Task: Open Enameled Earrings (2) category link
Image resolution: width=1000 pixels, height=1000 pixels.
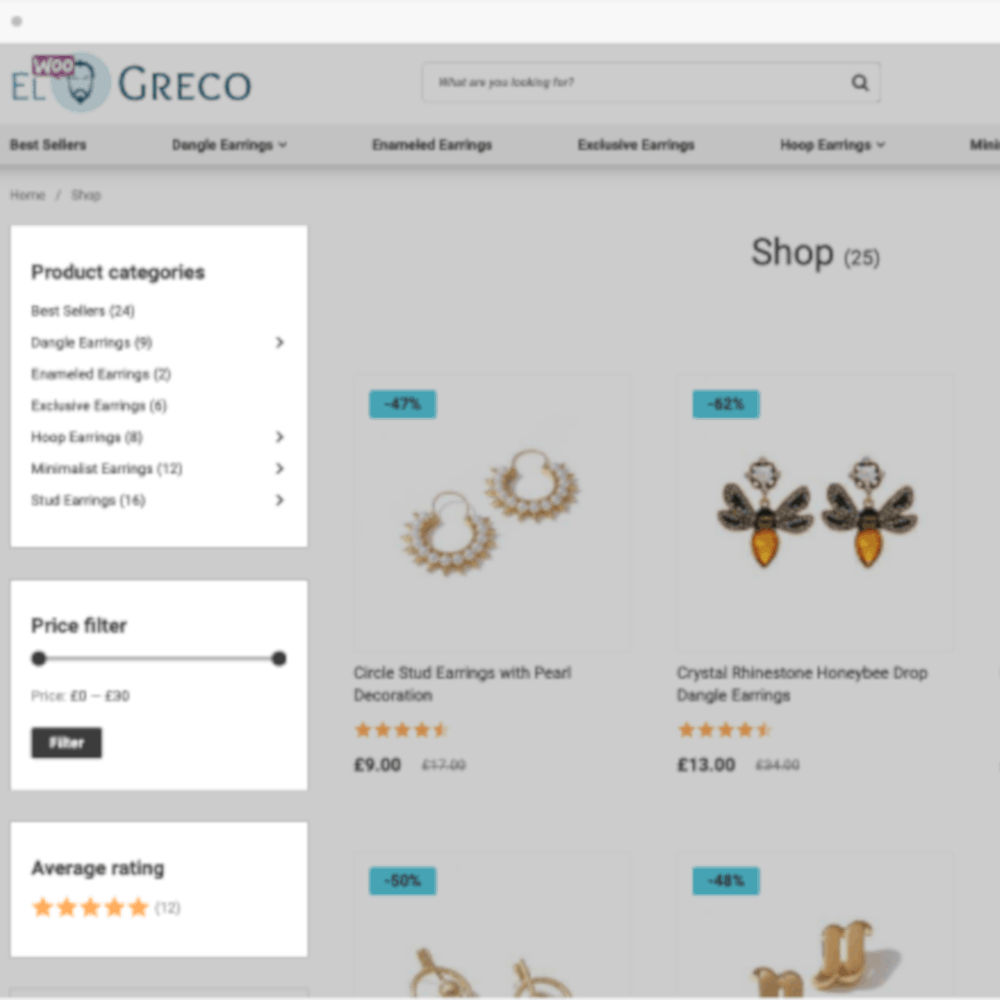Action: pyautogui.click(x=101, y=374)
